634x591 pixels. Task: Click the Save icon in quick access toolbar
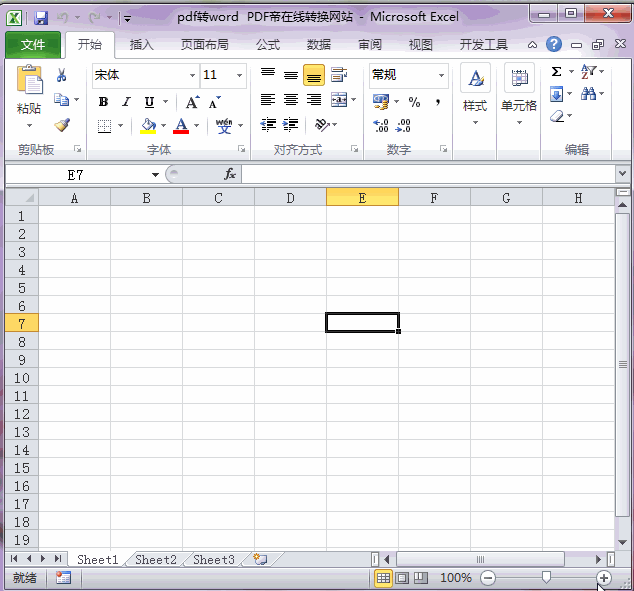(x=41, y=18)
